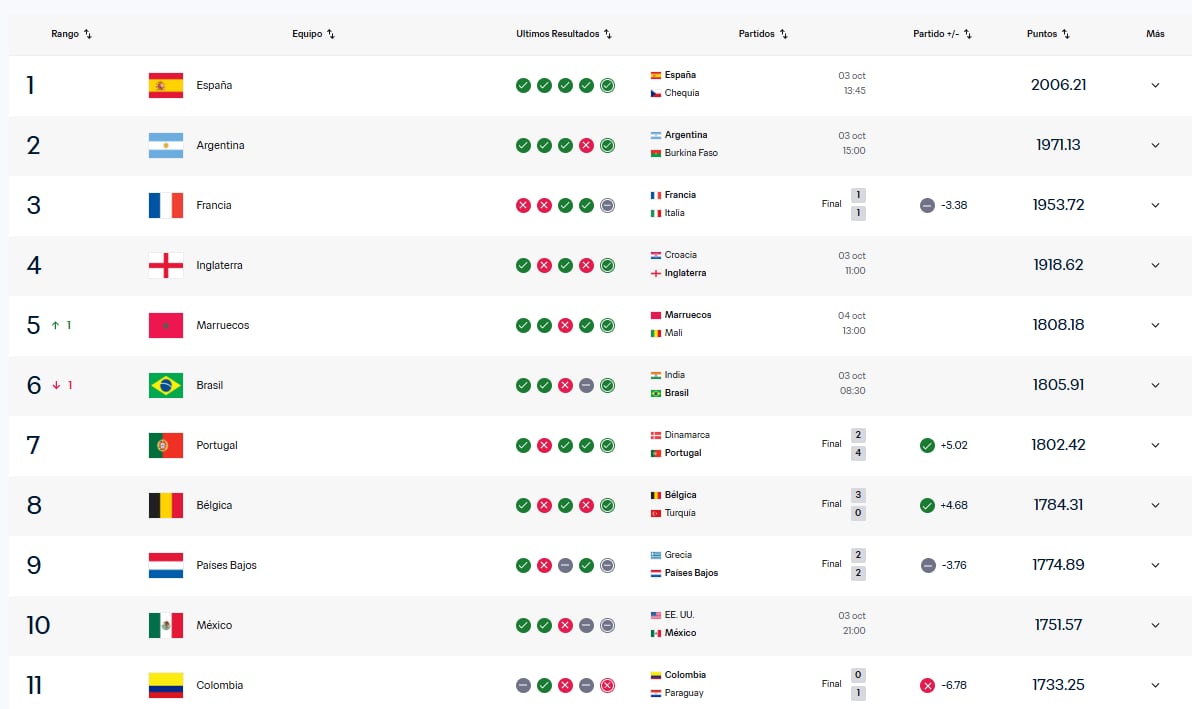Click the 2006.21 points value
The width and height of the screenshot is (1192, 709).
point(1058,85)
